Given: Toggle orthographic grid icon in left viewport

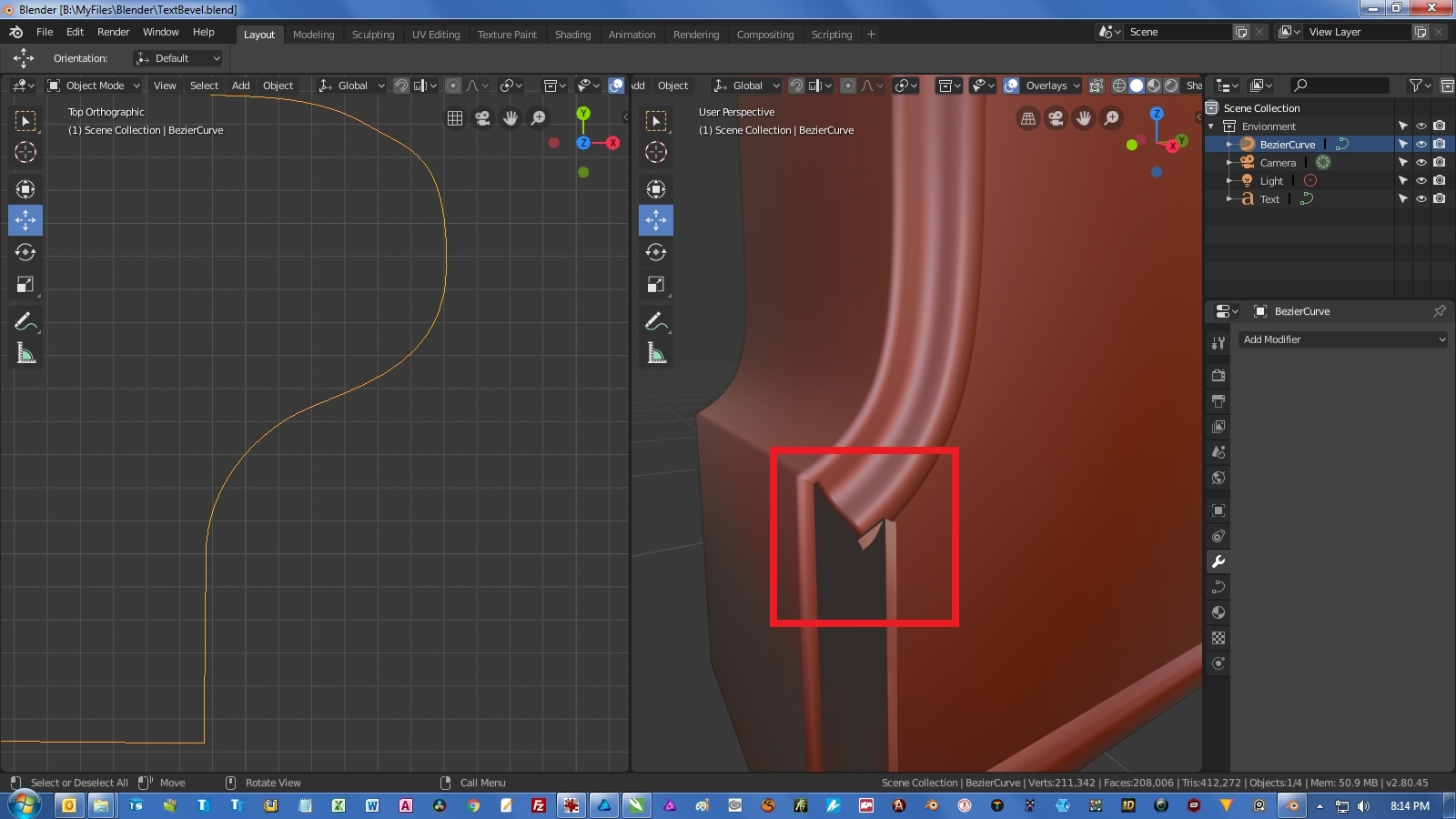Looking at the screenshot, I should click(455, 118).
